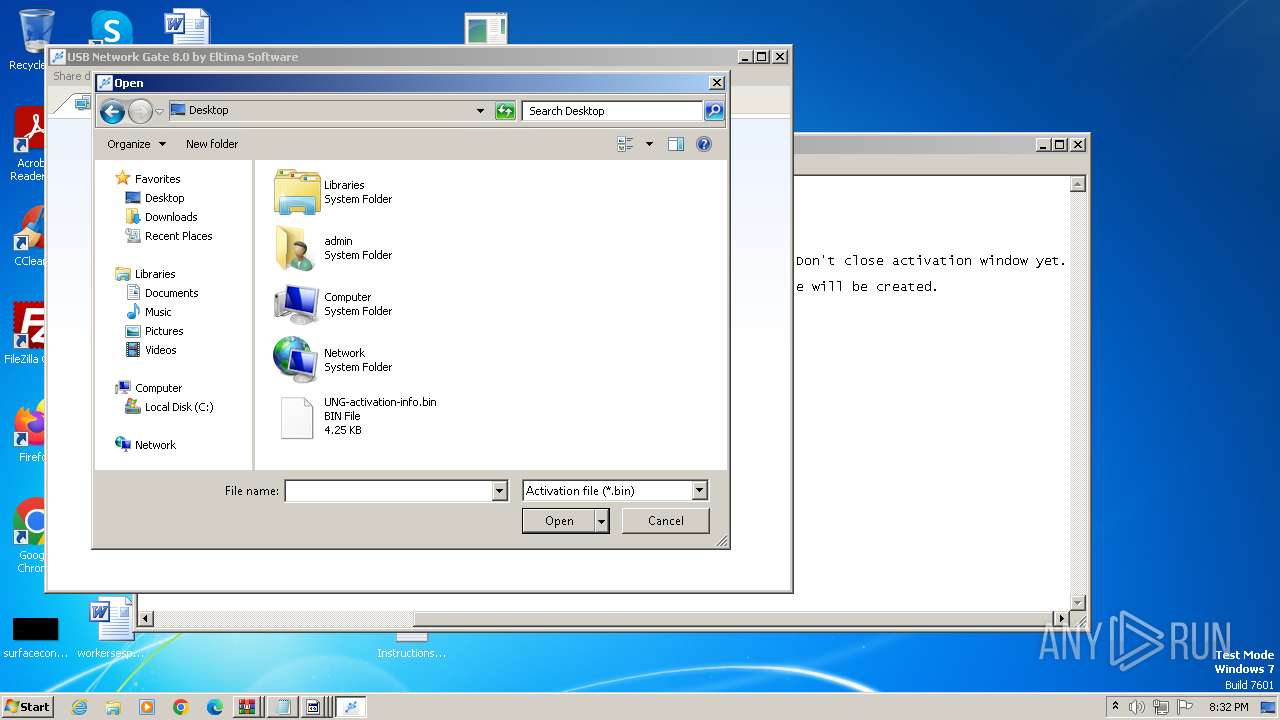Select the Libraries system folder icon
Screen dimensions: 1280x720
tap(297, 192)
